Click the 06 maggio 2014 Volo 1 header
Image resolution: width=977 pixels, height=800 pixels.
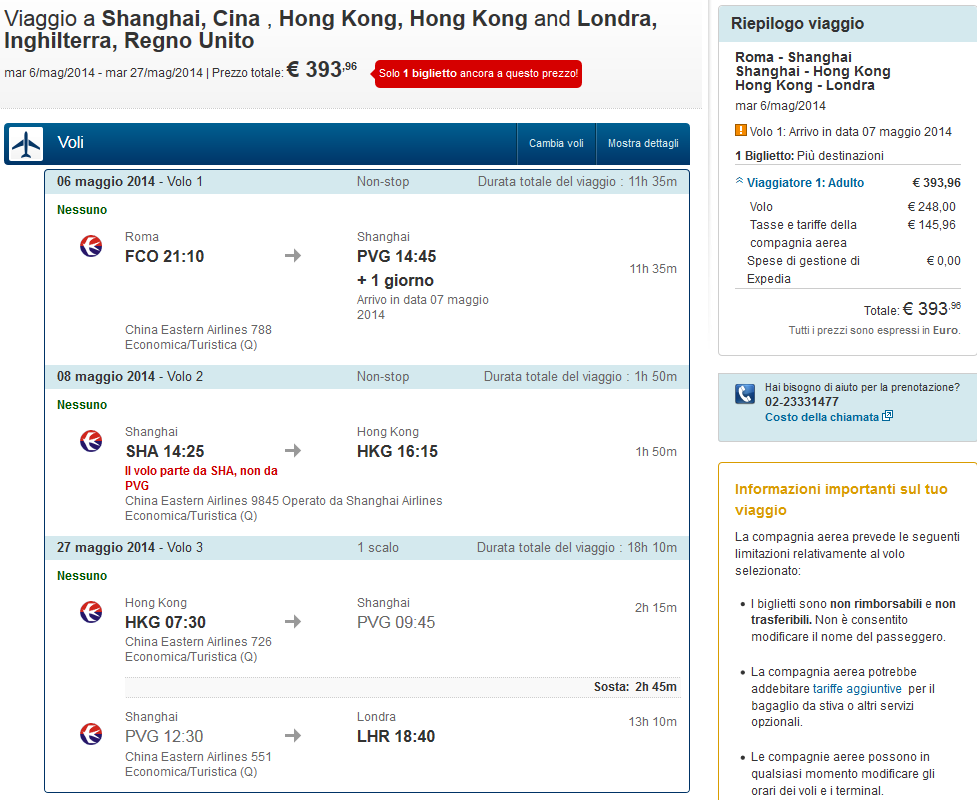[367, 182]
